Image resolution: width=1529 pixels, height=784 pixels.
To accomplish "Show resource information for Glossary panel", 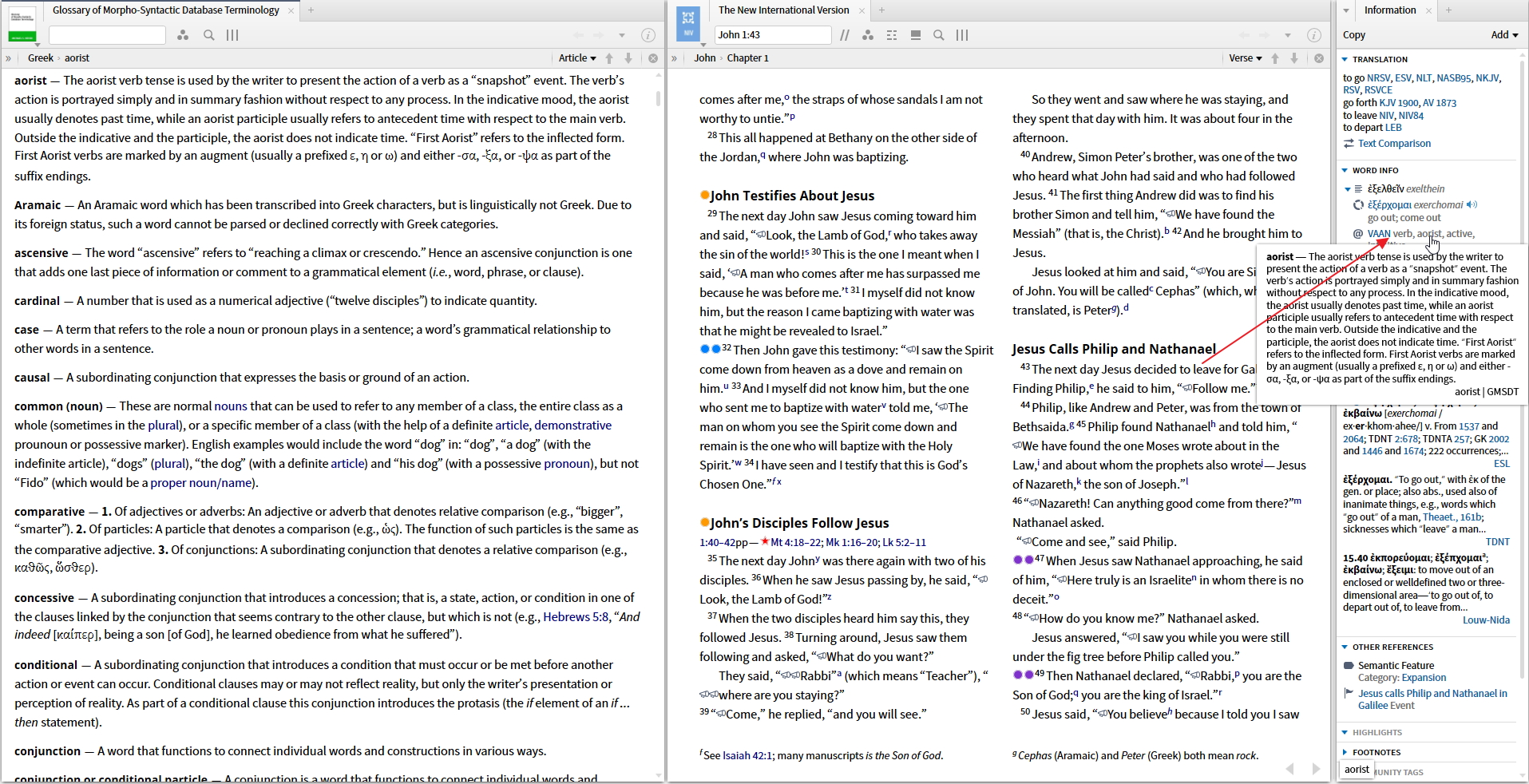I will coord(648,35).
